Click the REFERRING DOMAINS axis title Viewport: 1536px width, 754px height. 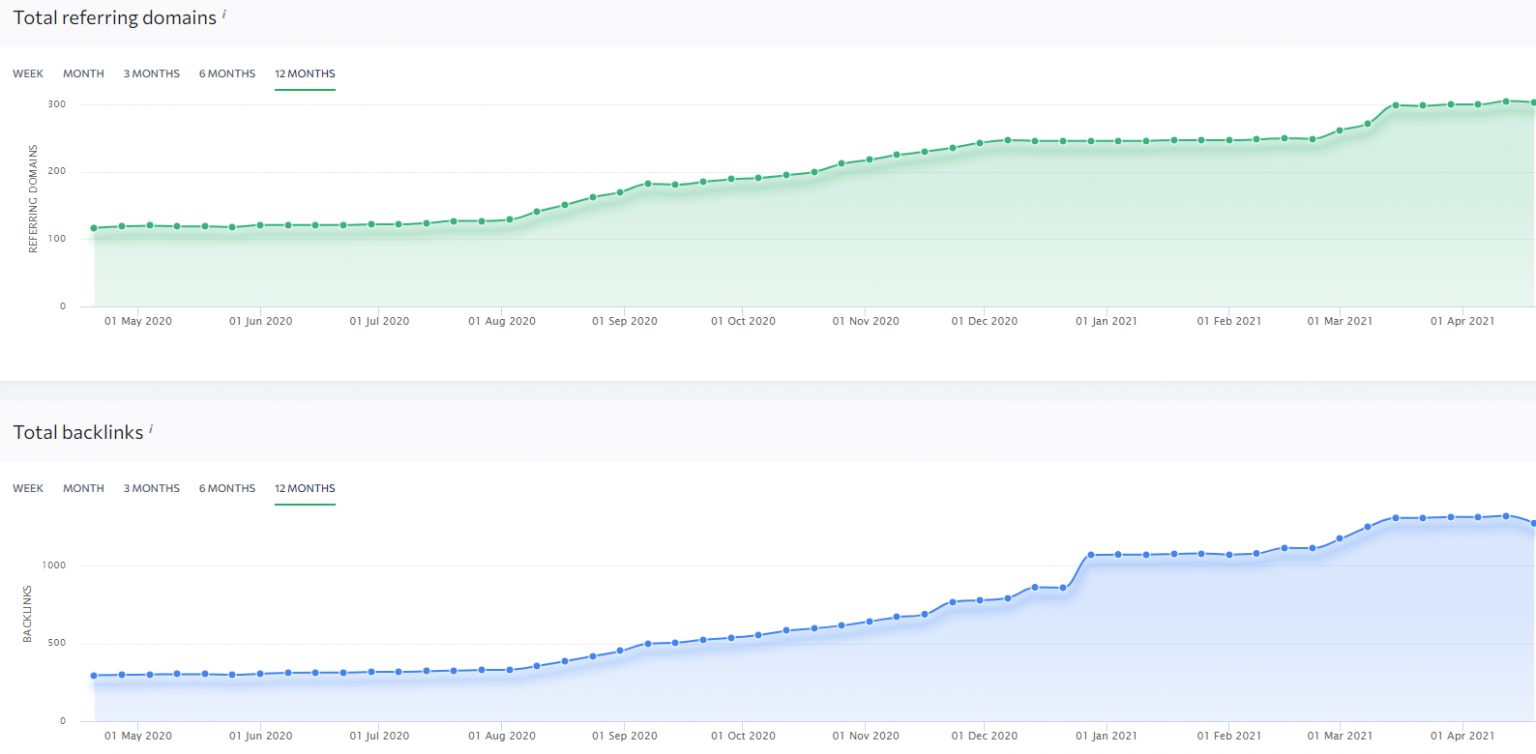click(33, 198)
